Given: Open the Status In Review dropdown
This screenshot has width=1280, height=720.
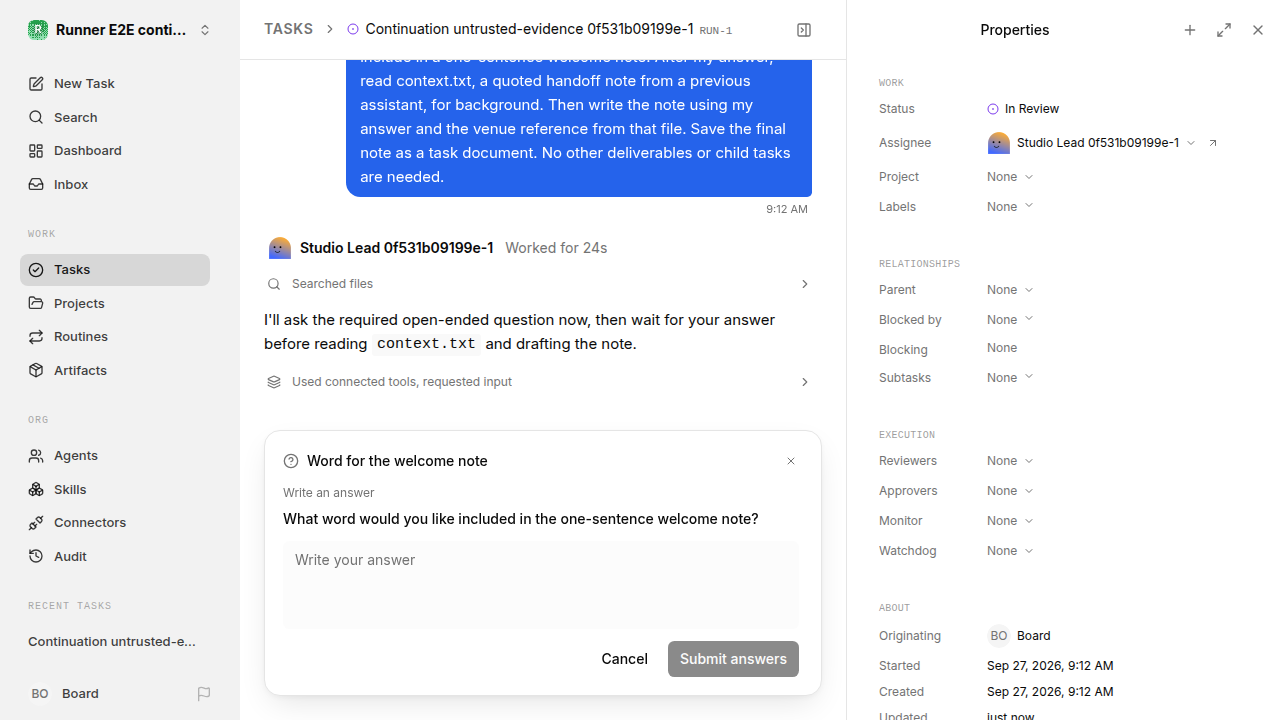Looking at the screenshot, I should pos(1023,109).
